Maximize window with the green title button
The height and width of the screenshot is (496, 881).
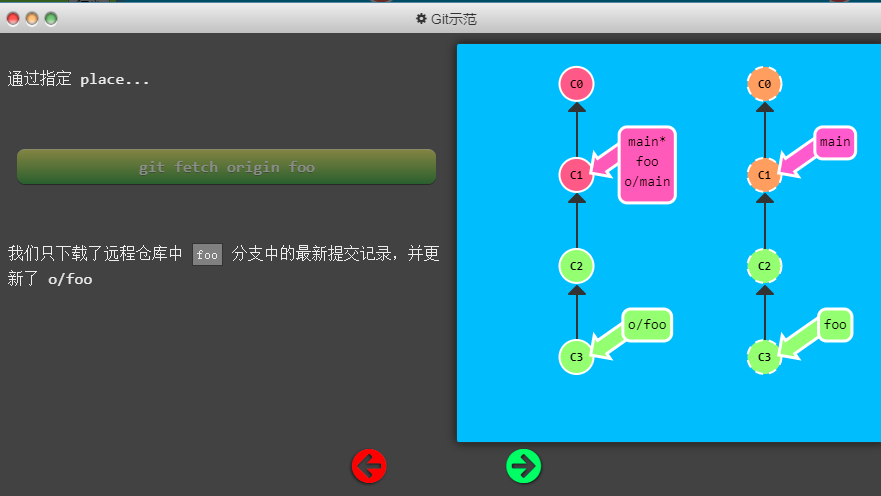51,19
